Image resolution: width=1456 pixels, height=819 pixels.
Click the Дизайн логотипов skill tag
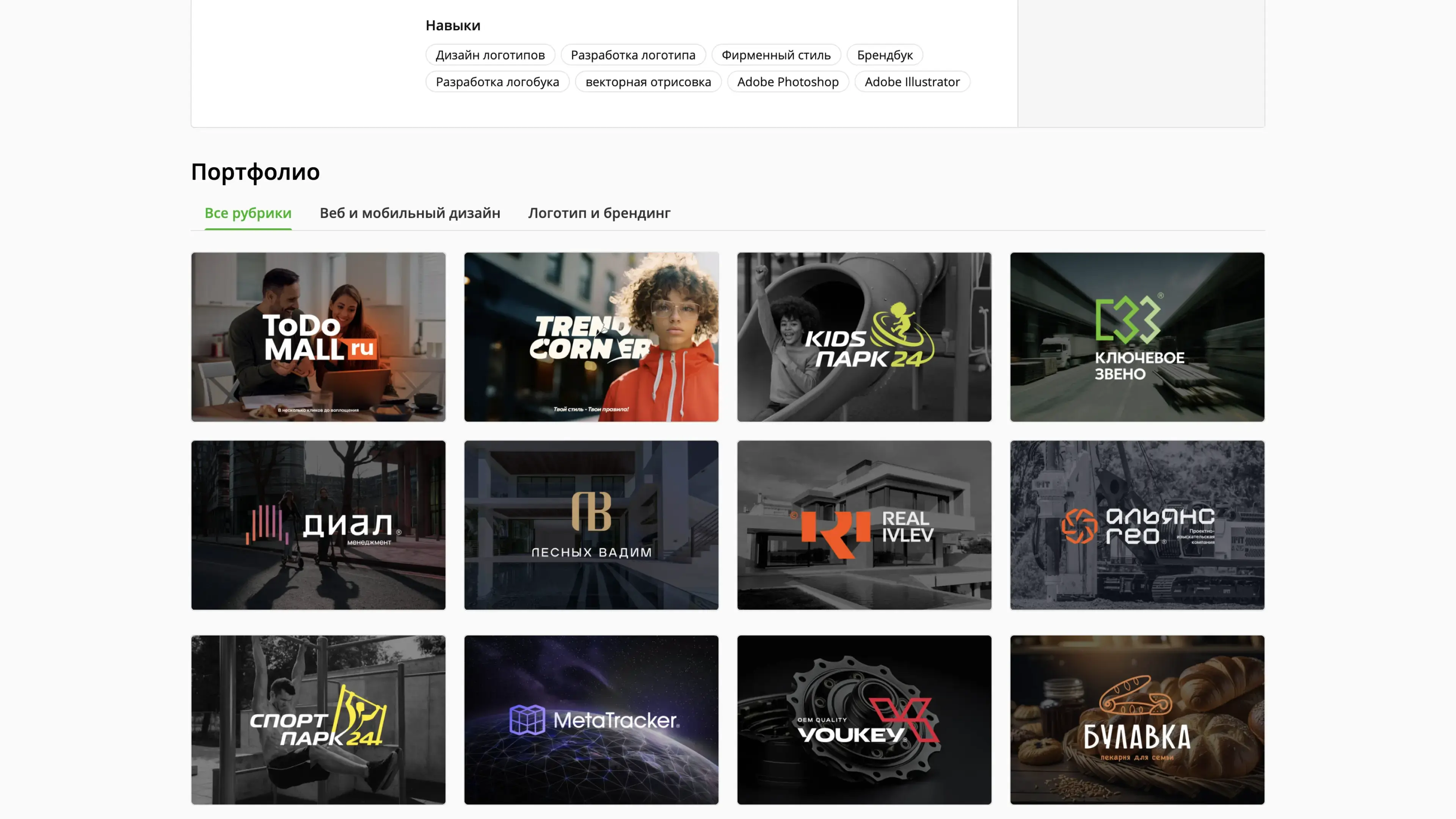pos(490,55)
